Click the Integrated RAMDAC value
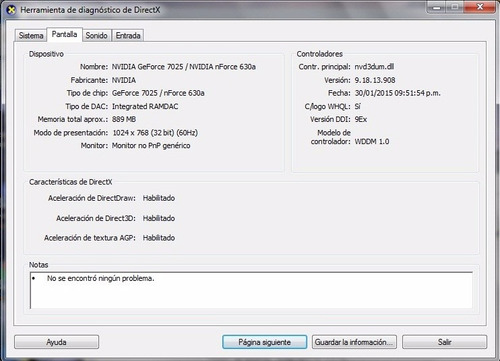 [x=145, y=106]
